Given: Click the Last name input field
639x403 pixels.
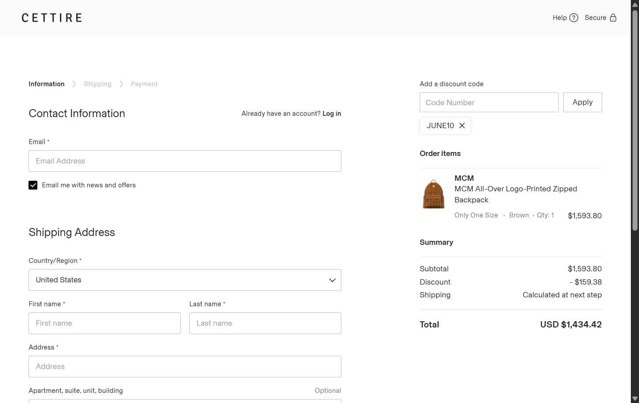Looking at the screenshot, I should (x=265, y=323).
